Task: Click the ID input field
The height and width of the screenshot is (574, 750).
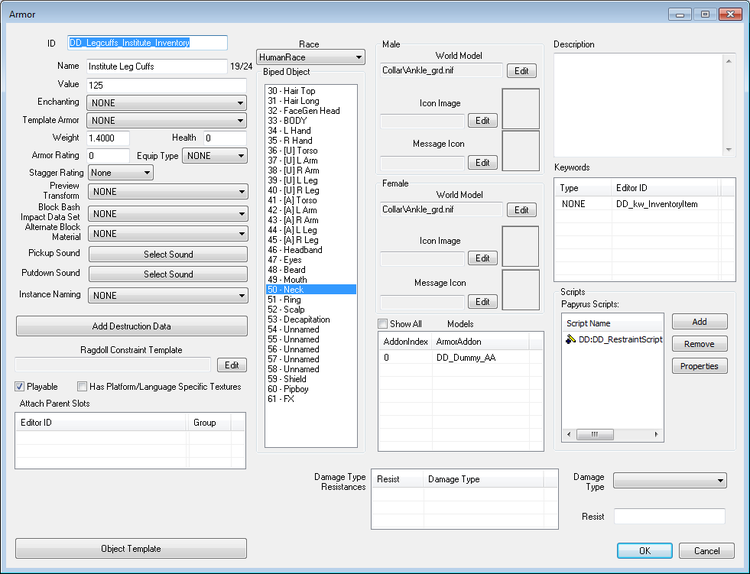Action: tap(147, 43)
